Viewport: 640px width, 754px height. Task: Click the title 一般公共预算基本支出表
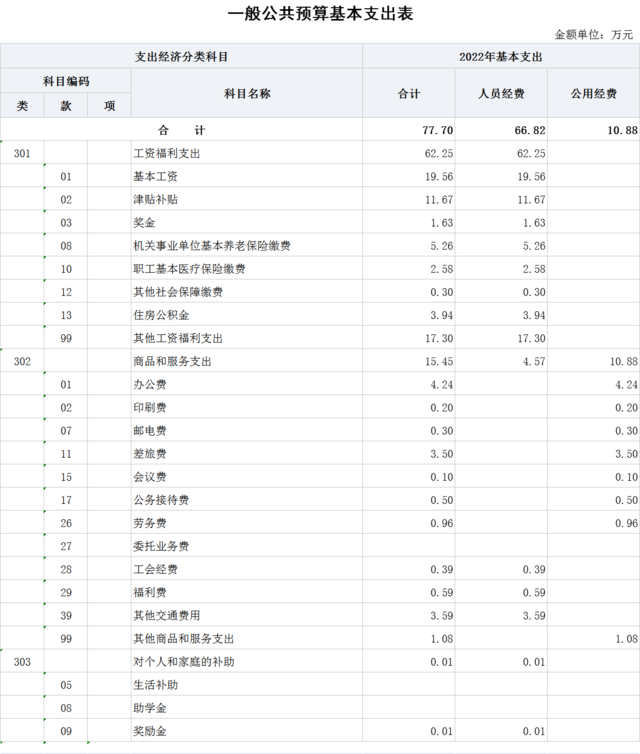[320, 13]
